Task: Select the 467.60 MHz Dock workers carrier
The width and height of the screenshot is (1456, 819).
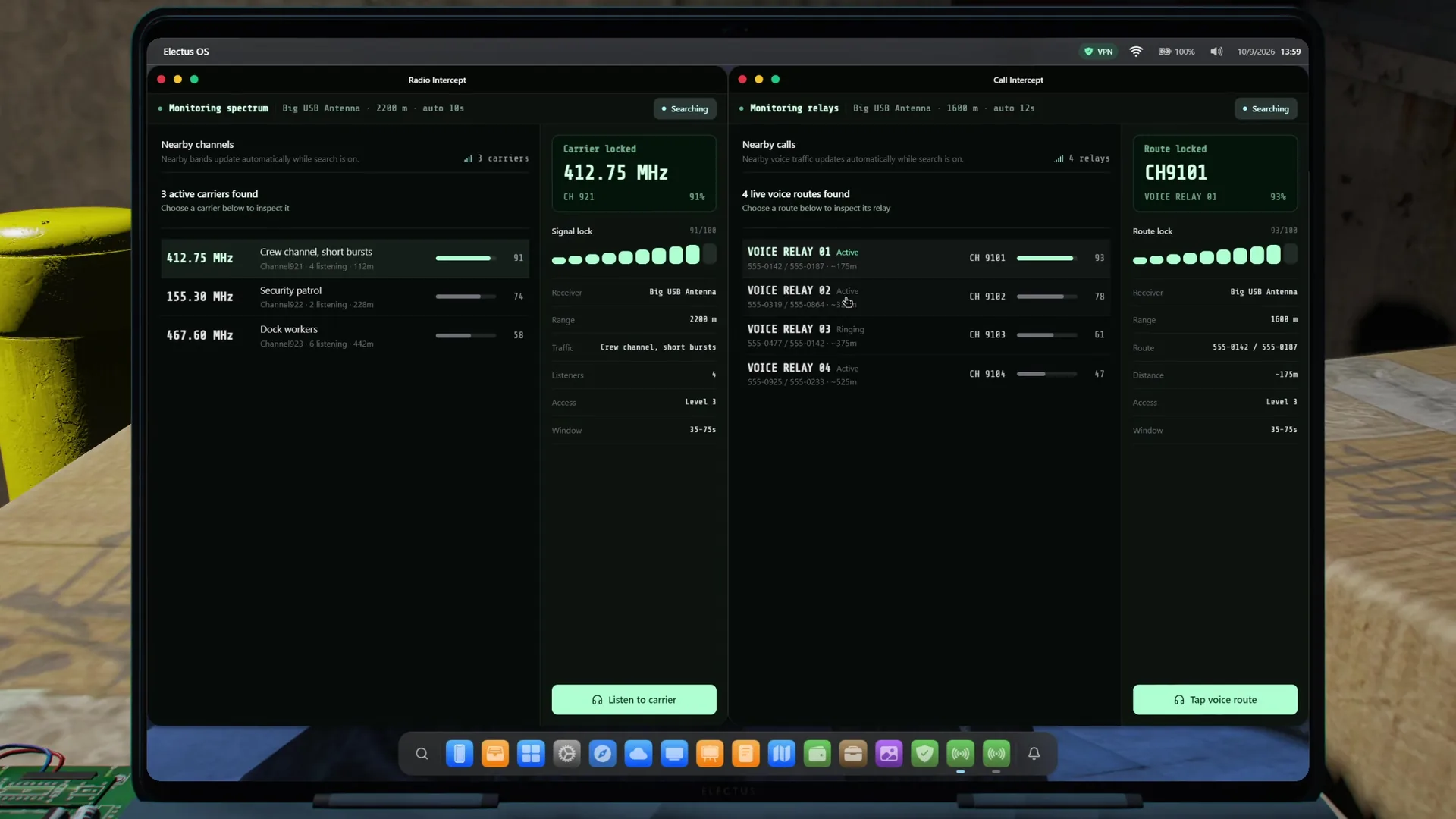Action: [345, 335]
